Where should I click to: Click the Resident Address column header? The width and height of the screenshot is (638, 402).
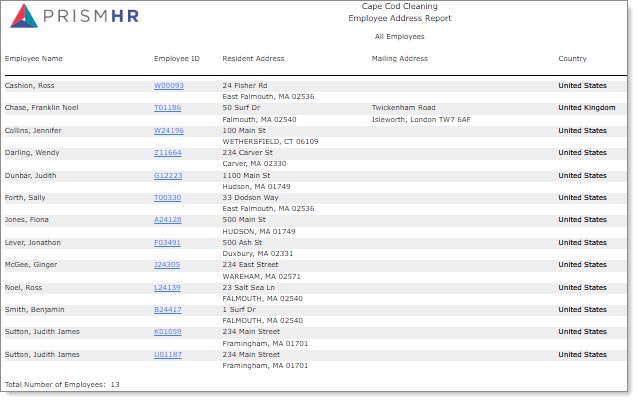253,59
